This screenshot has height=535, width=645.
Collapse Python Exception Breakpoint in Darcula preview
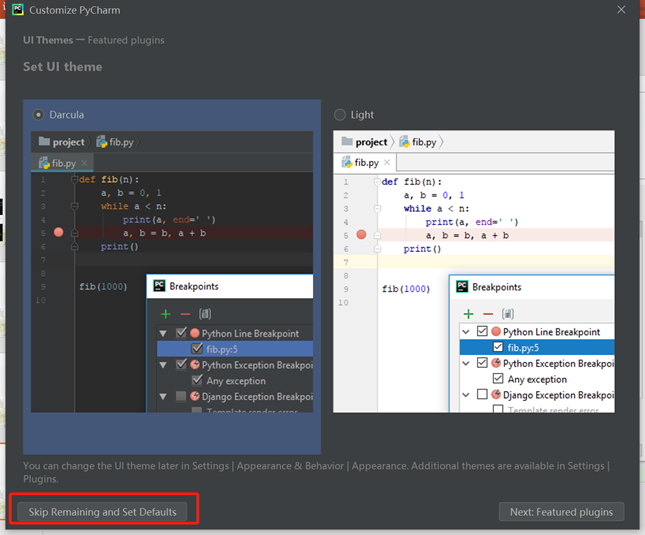tap(163, 365)
